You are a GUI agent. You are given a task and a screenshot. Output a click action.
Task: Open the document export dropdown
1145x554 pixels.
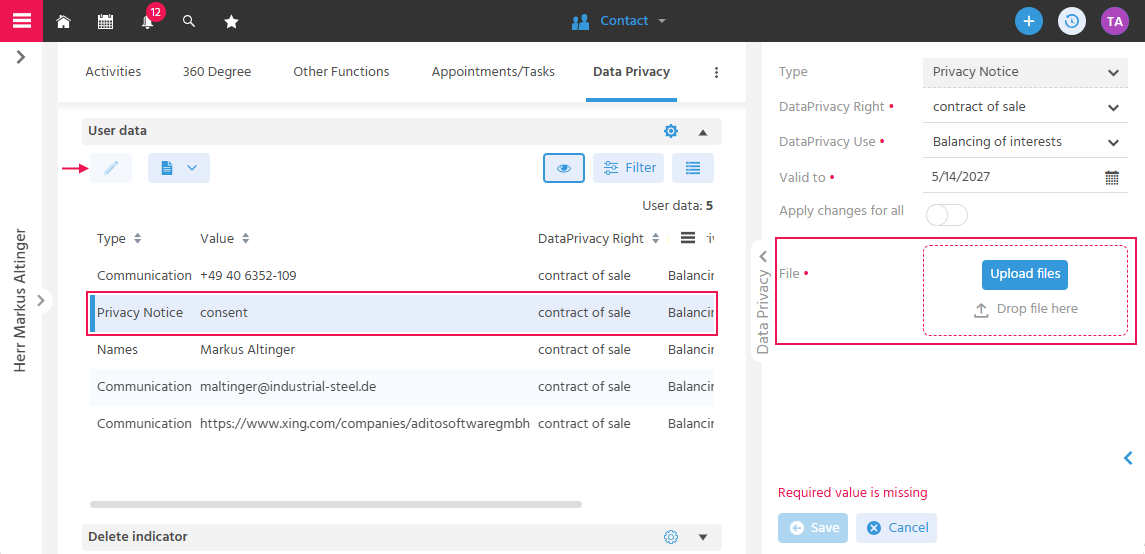[179, 168]
